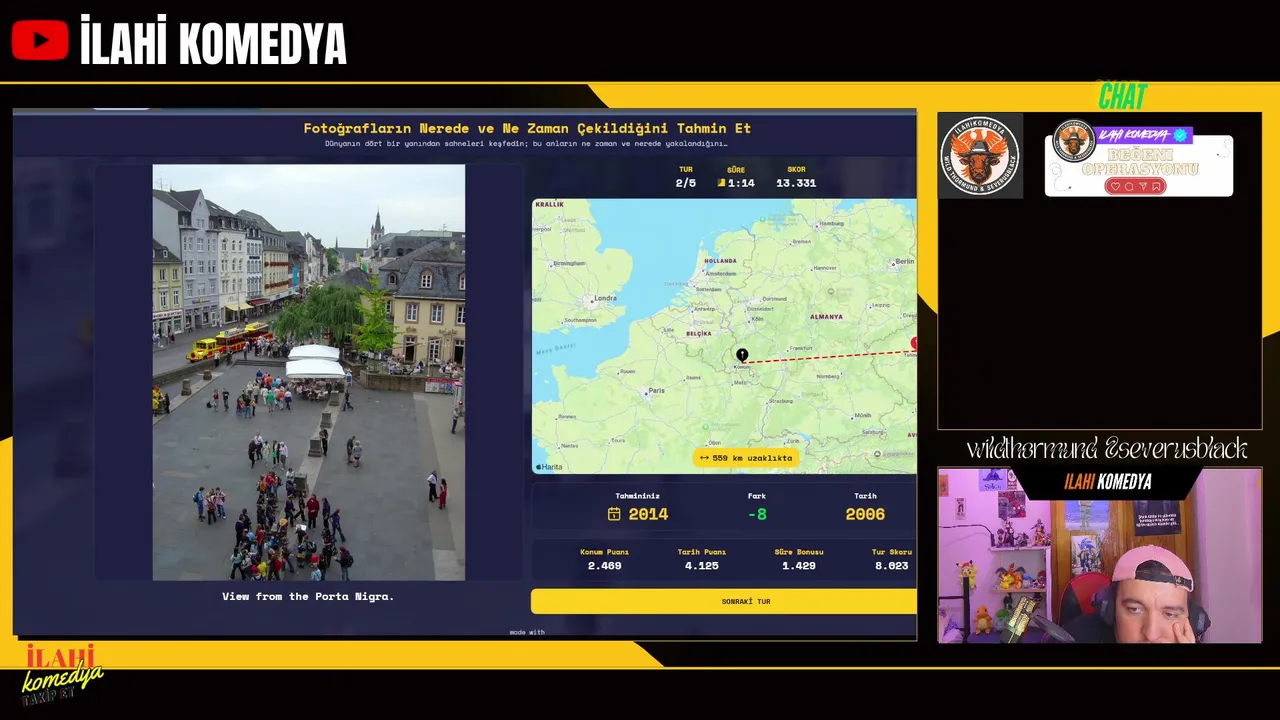Click the blue verified badge beside İlahi Komedya

(x=1180, y=135)
